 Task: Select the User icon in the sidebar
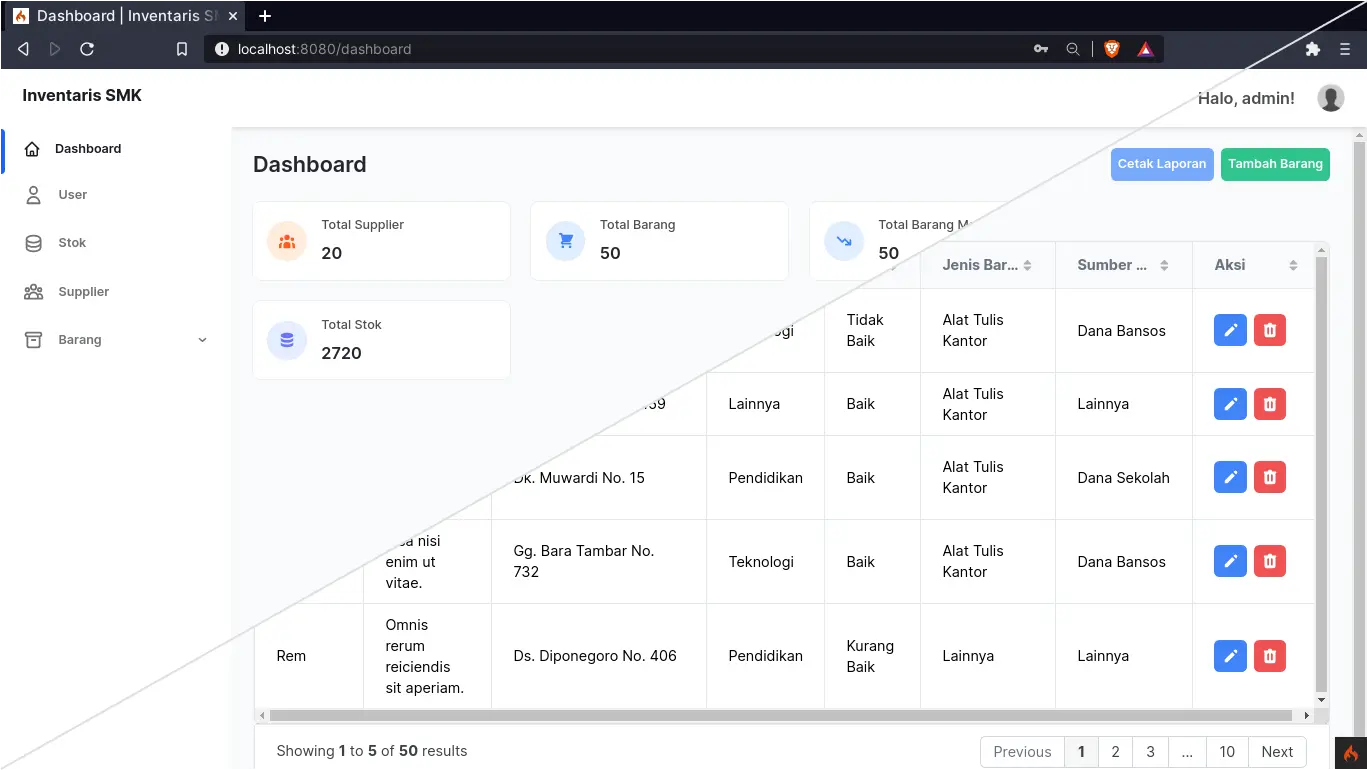coord(31,195)
